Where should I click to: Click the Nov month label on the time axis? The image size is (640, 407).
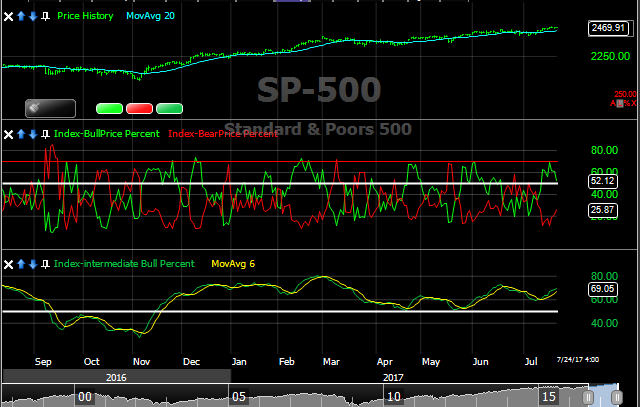click(141, 362)
